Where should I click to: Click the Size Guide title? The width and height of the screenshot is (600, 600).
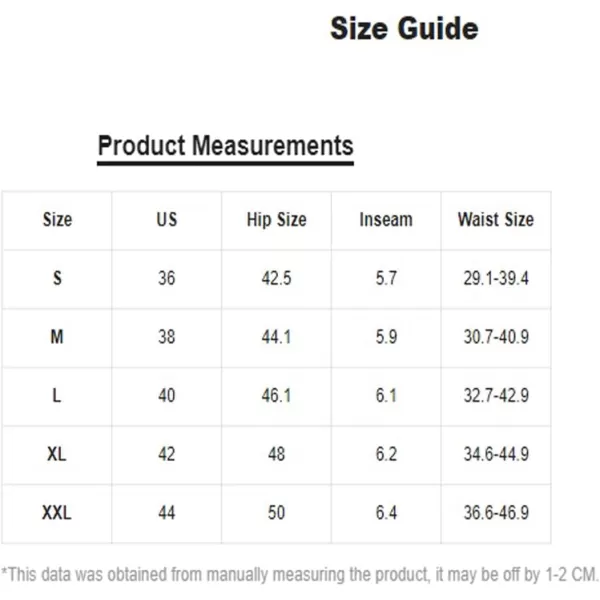pyautogui.click(x=404, y=29)
